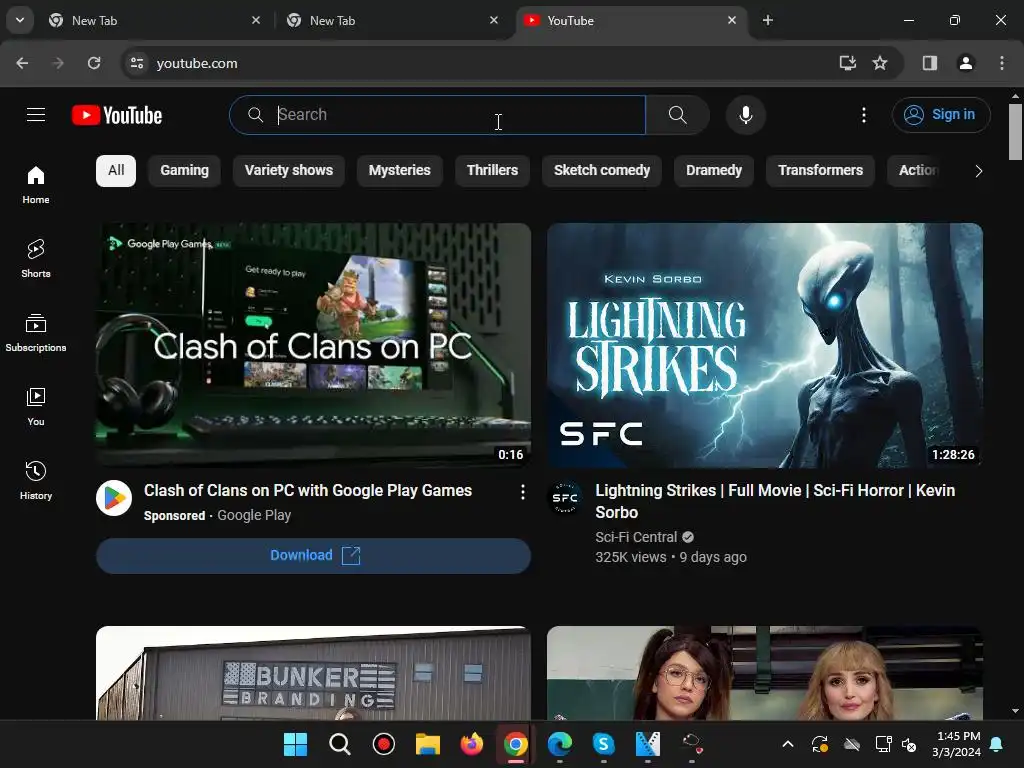Show hidden system tray icons
The image size is (1024, 768).
click(788, 744)
